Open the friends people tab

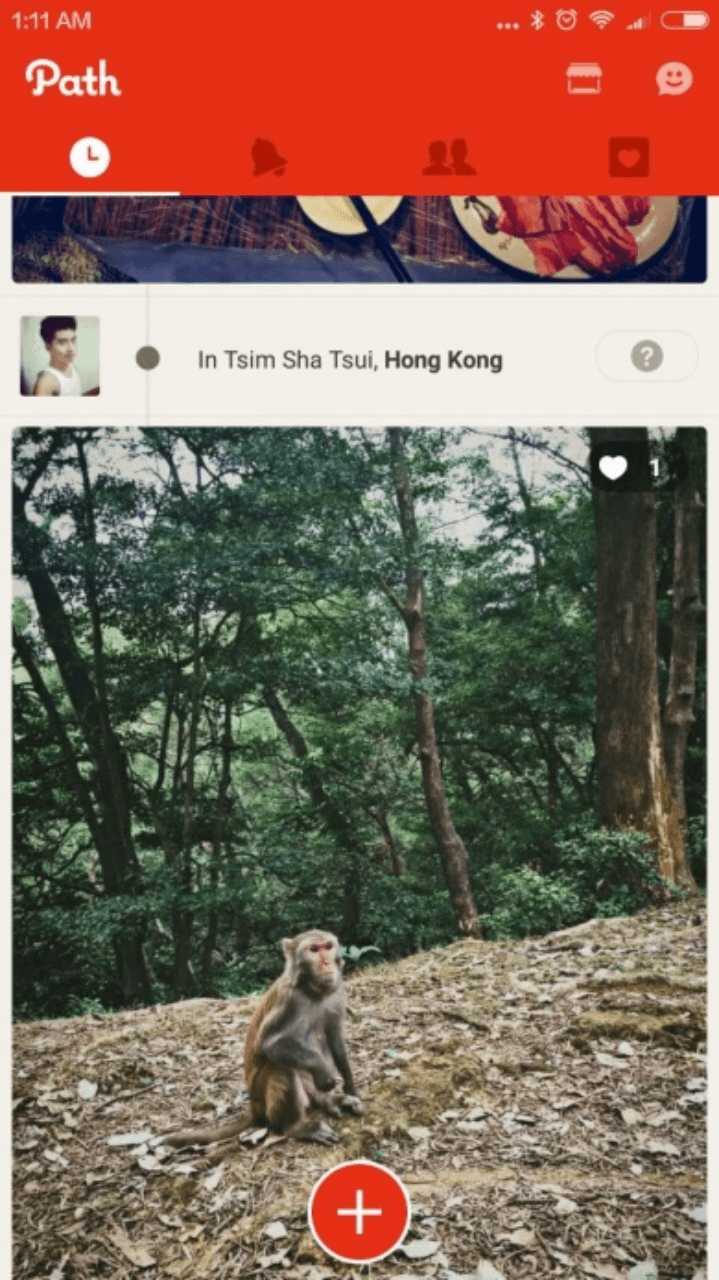pos(449,157)
